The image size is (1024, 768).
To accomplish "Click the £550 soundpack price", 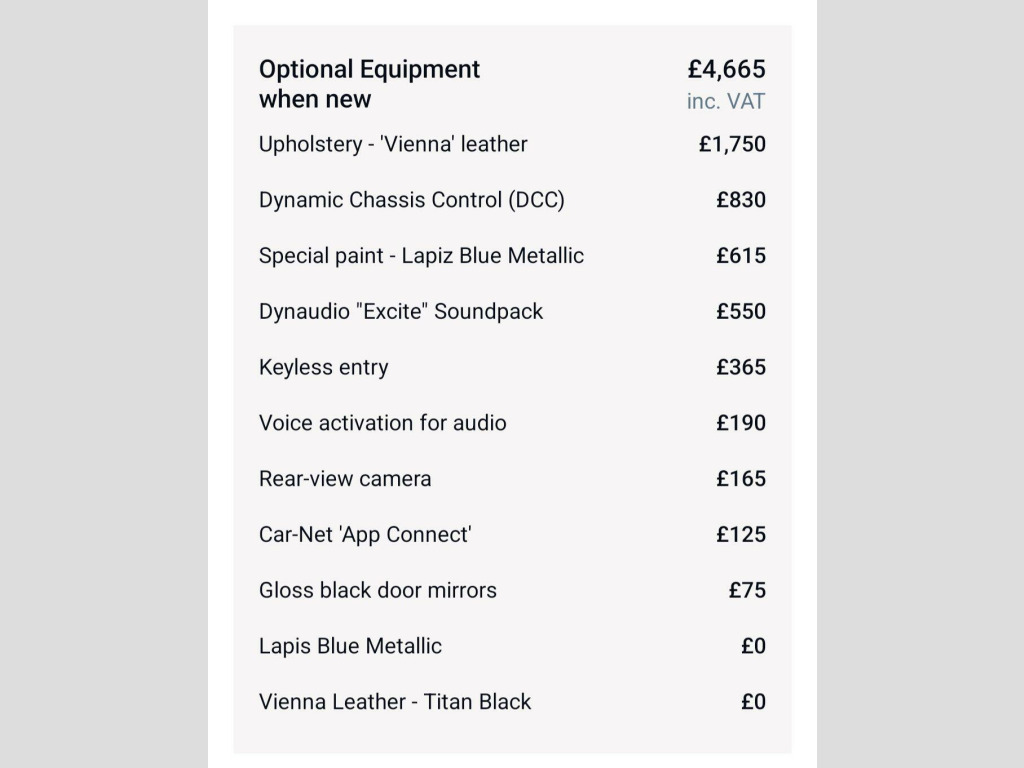I will point(741,312).
